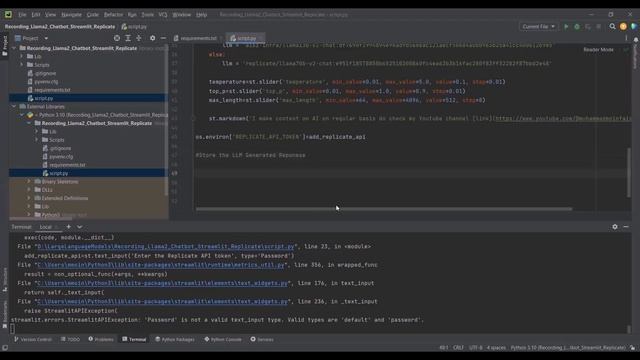Toggle inspections checkmark widget in editor
This screenshot has height=360, width=640.
pos(626,49)
